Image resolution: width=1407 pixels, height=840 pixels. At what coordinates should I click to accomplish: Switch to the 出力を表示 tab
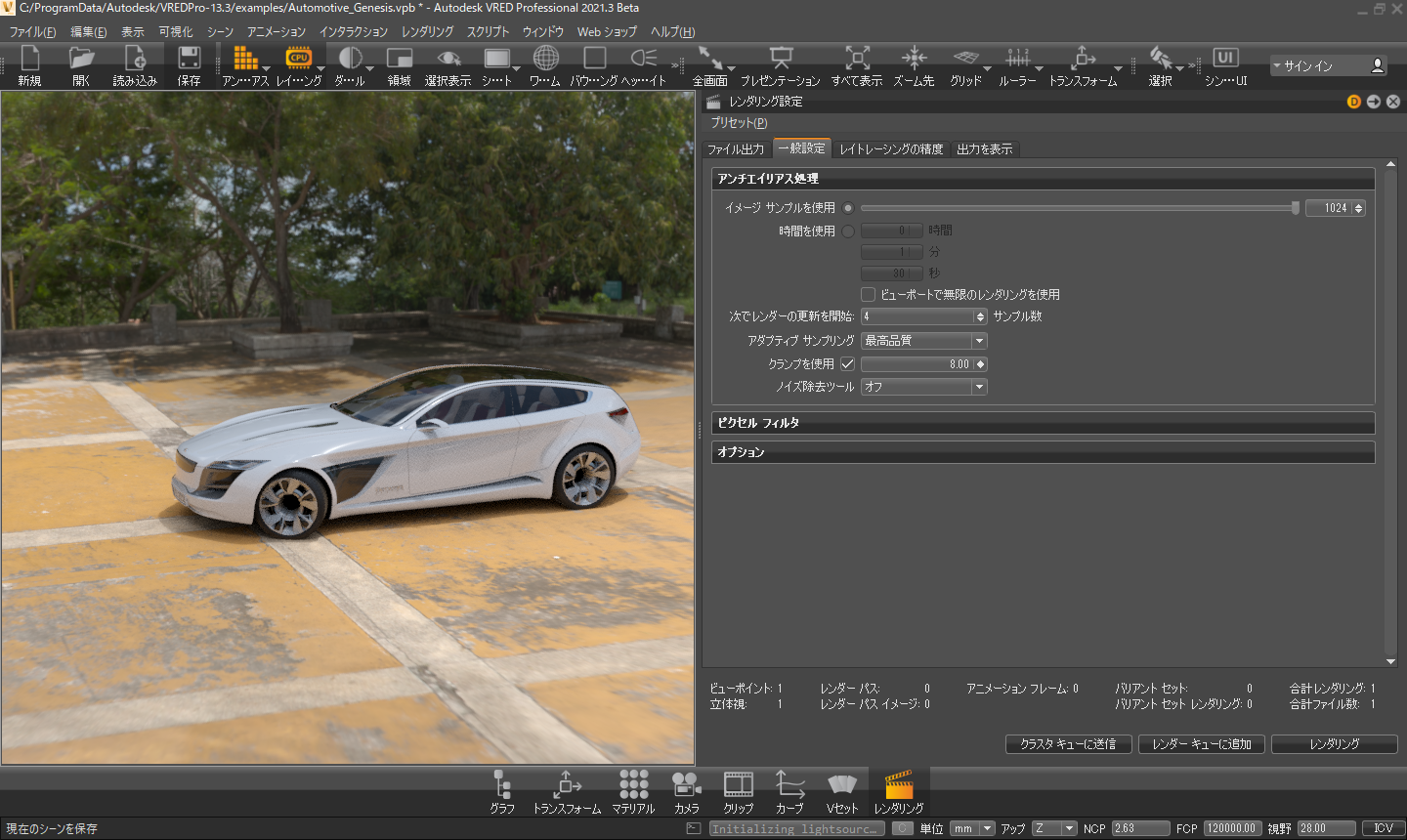click(985, 149)
